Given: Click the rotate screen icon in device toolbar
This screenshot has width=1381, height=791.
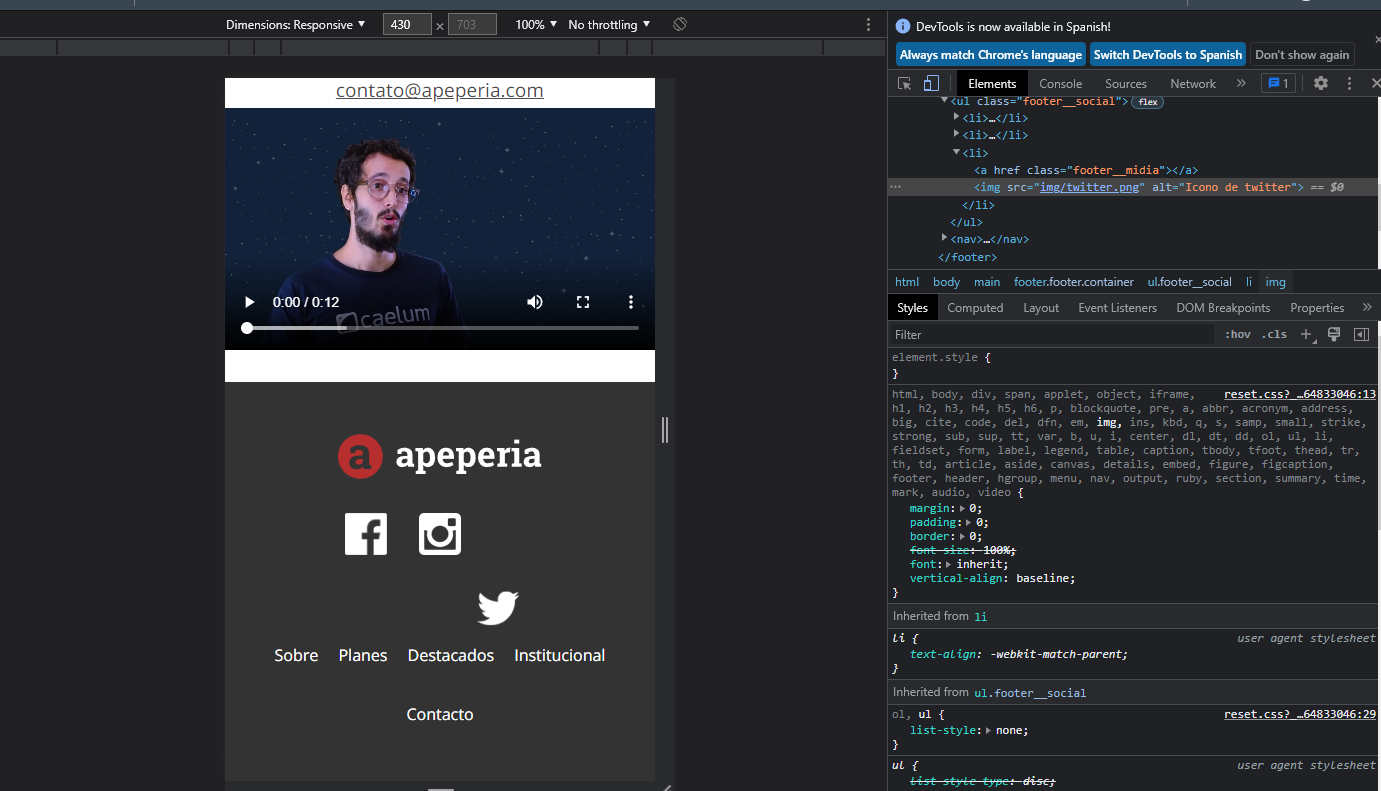Looking at the screenshot, I should pos(680,24).
